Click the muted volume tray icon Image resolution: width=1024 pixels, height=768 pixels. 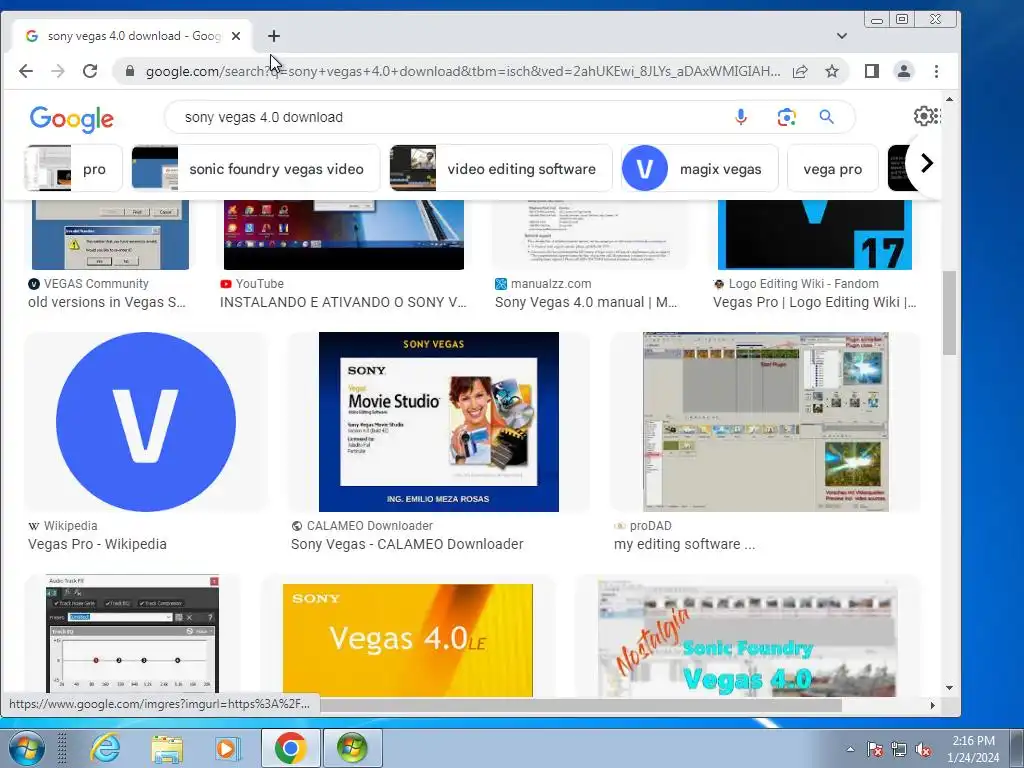(923, 749)
